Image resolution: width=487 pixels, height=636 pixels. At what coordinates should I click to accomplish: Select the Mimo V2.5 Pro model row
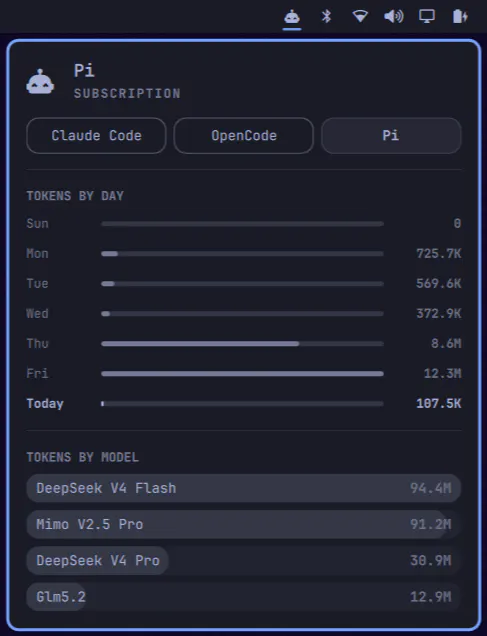[244, 524]
